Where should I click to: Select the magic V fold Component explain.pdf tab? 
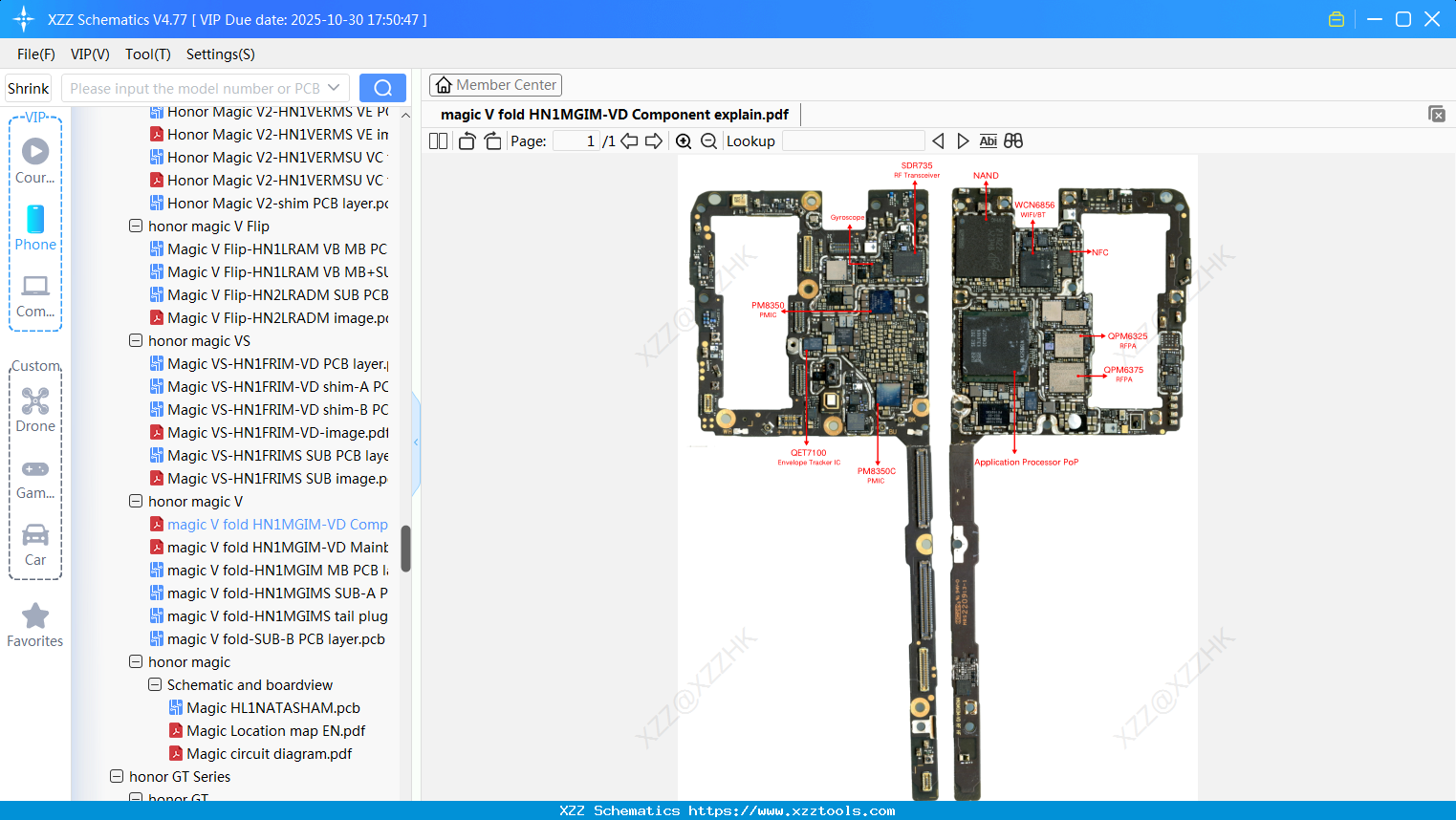(615, 115)
